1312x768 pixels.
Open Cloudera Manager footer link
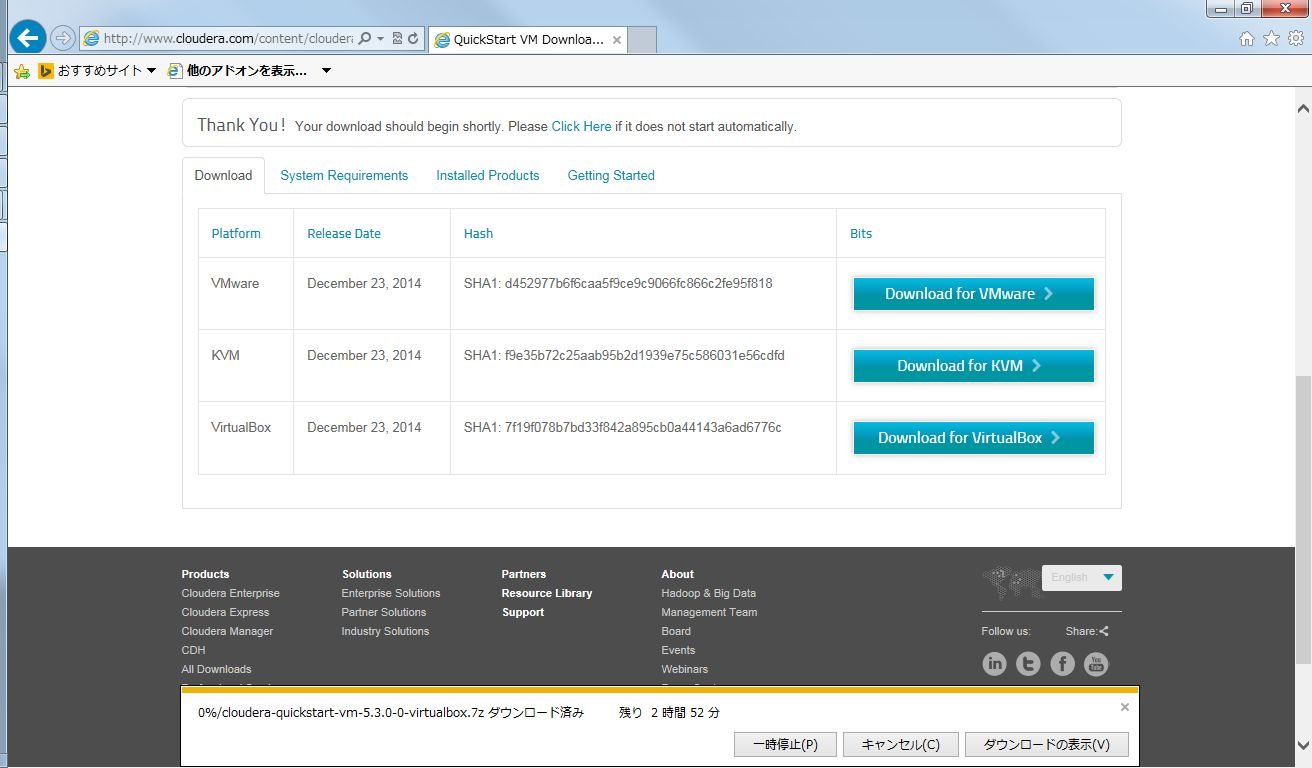(227, 631)
